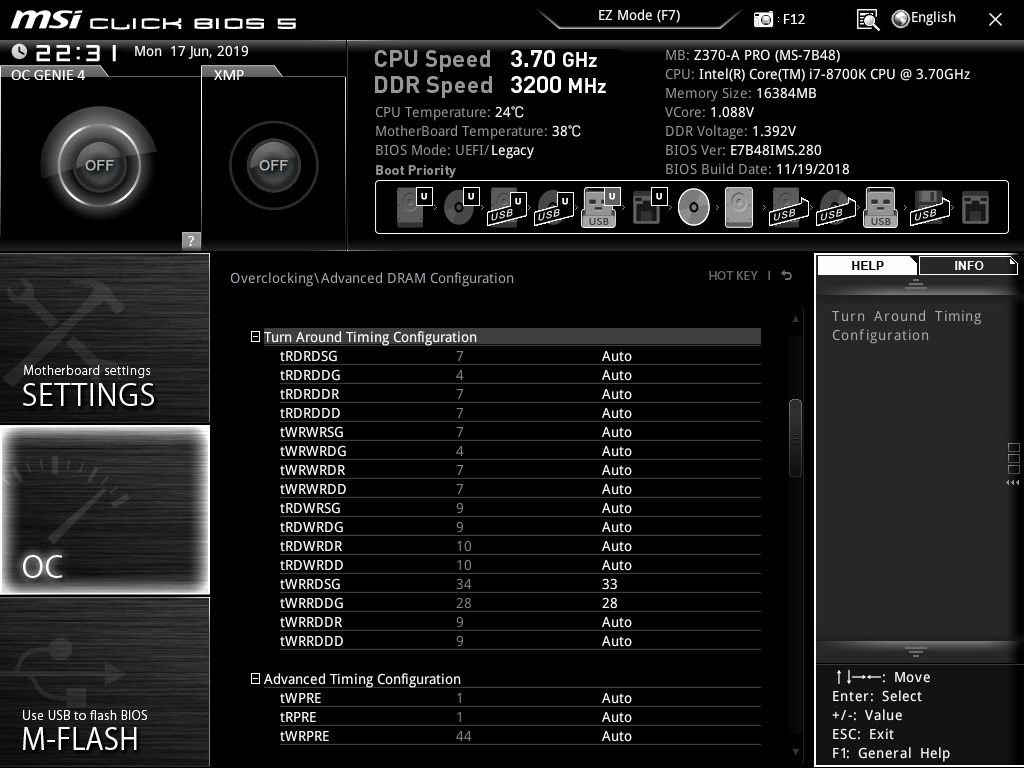Viewport: 1024px width, 768px height.
Task: Toggle the OC GENIE 4 OFF knob
Action: [x=99, y=165]
